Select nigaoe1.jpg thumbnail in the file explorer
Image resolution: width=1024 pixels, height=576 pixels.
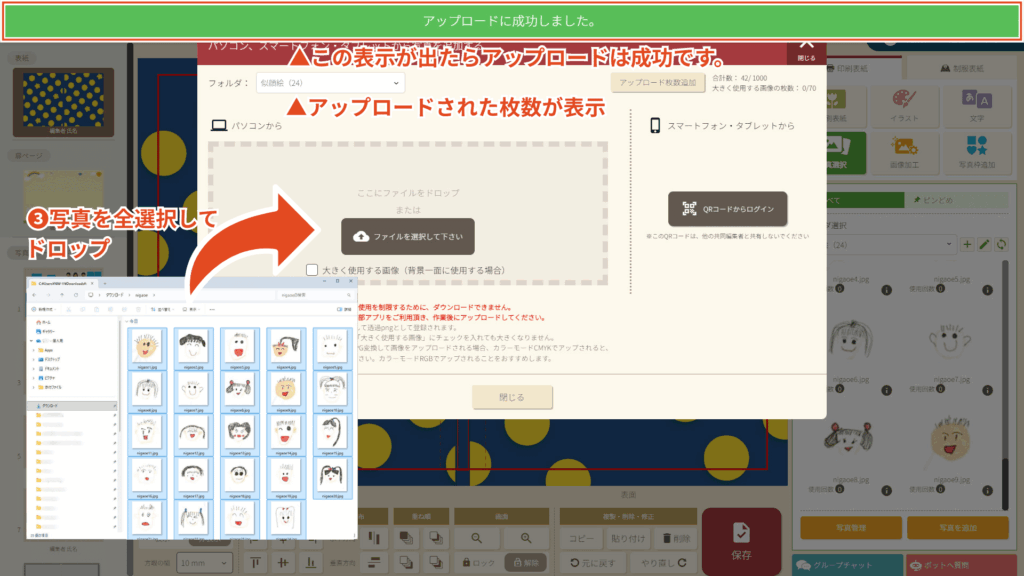(x=147, y=348)
